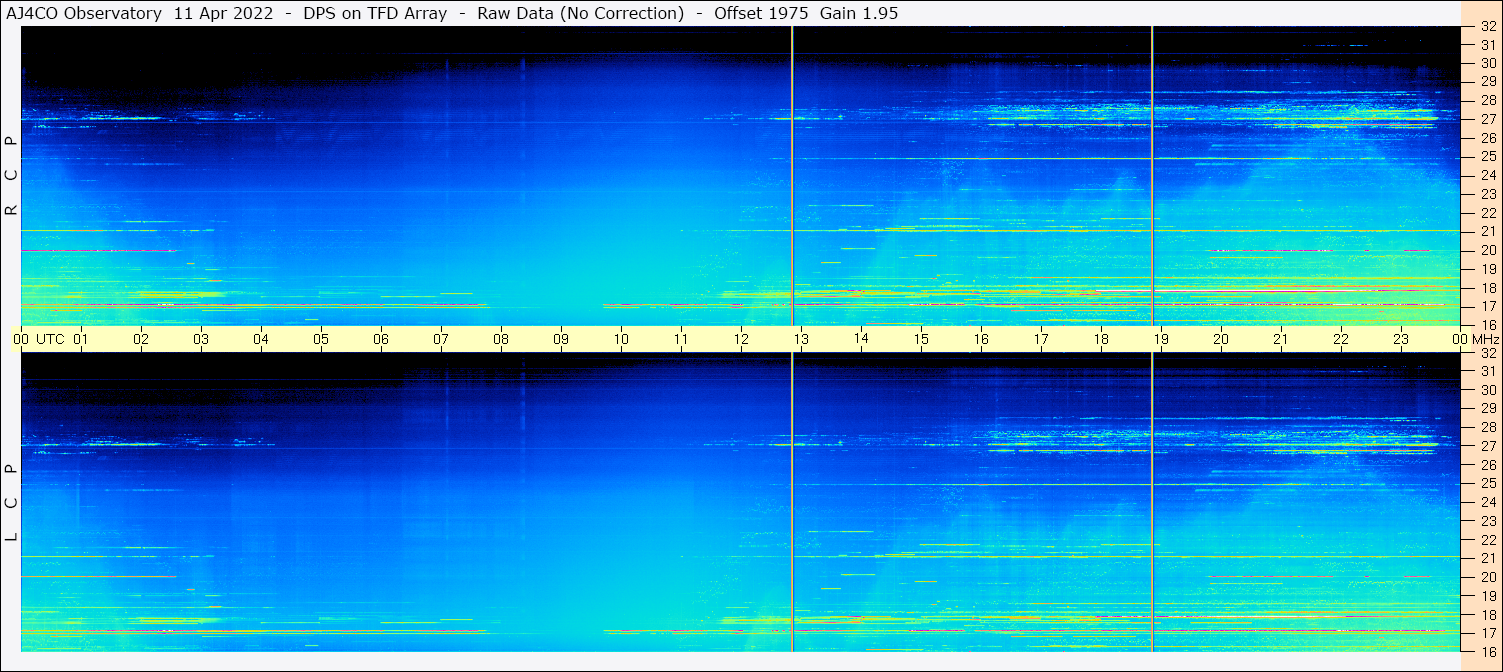Image resolution: width=1503 pixels, height=672 pixels.
Task: Select hour "22" on the UTC time axis
Action: [x=1341, y=339]
